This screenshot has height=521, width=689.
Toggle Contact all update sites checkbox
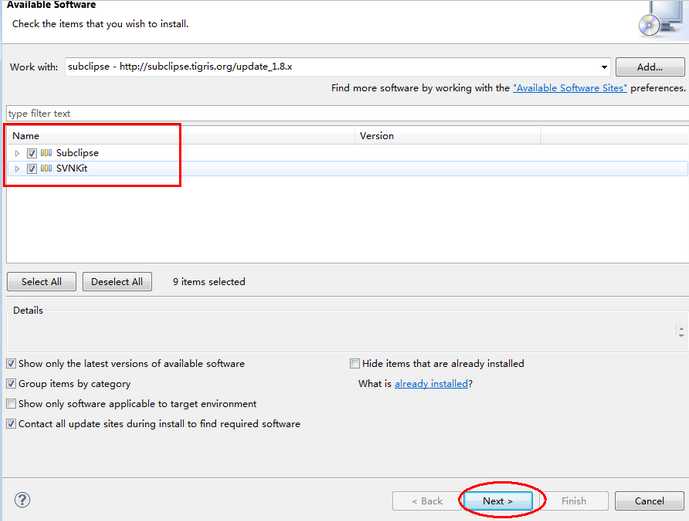11,424
